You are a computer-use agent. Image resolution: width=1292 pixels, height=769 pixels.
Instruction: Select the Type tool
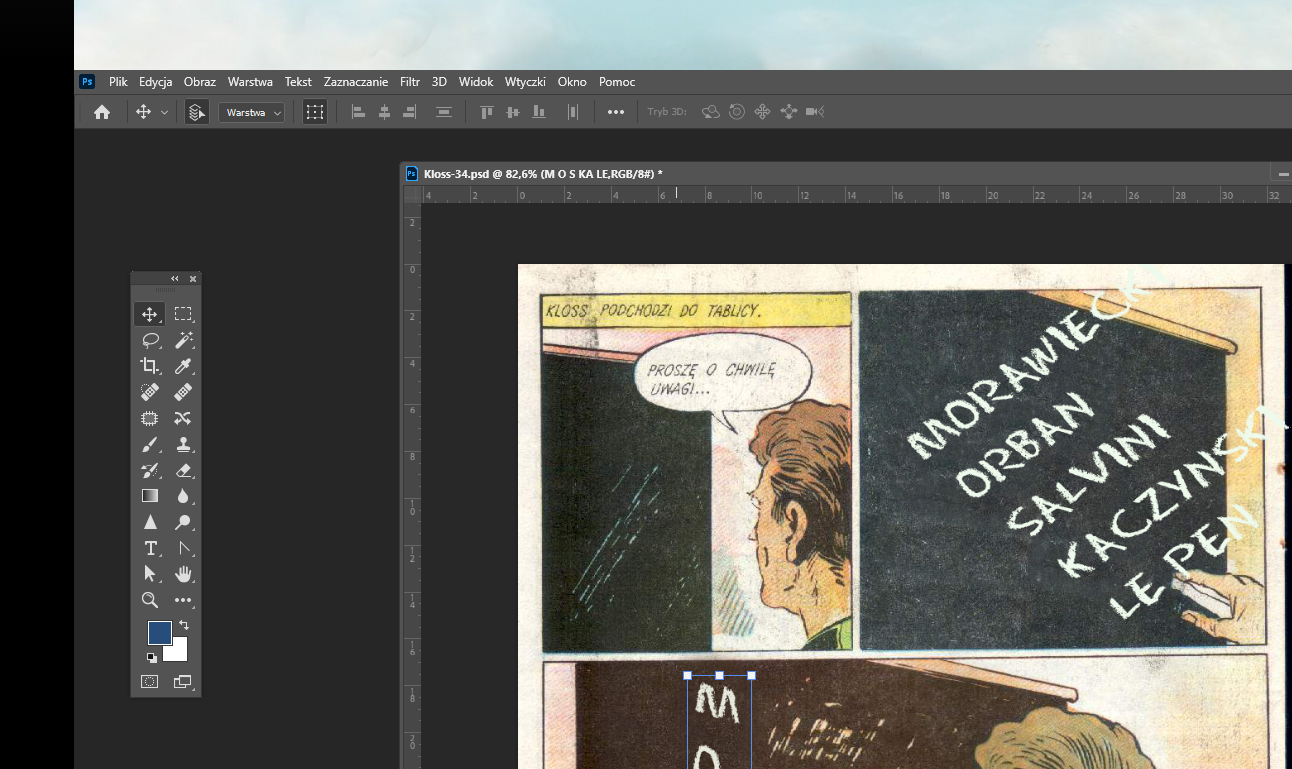pos(150,548)
